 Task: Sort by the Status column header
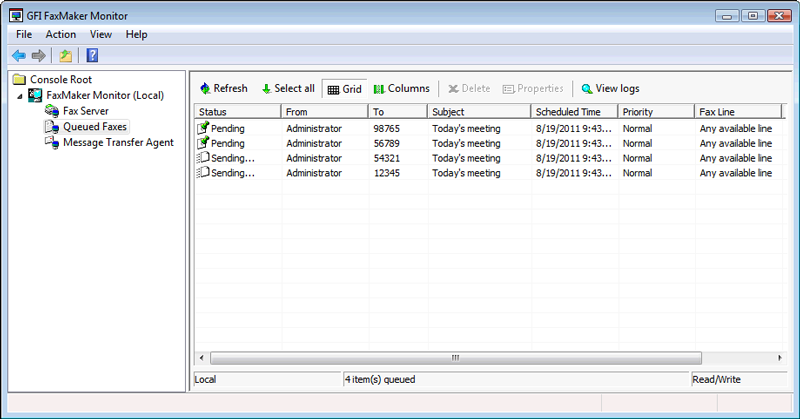coord(237,111)
